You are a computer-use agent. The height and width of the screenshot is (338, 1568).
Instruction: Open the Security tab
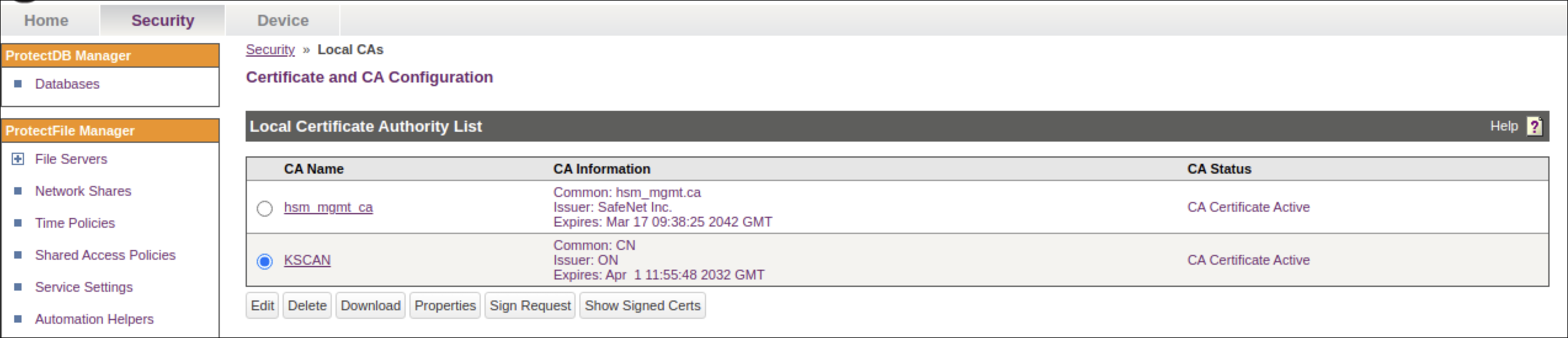[x=163, y=20]
